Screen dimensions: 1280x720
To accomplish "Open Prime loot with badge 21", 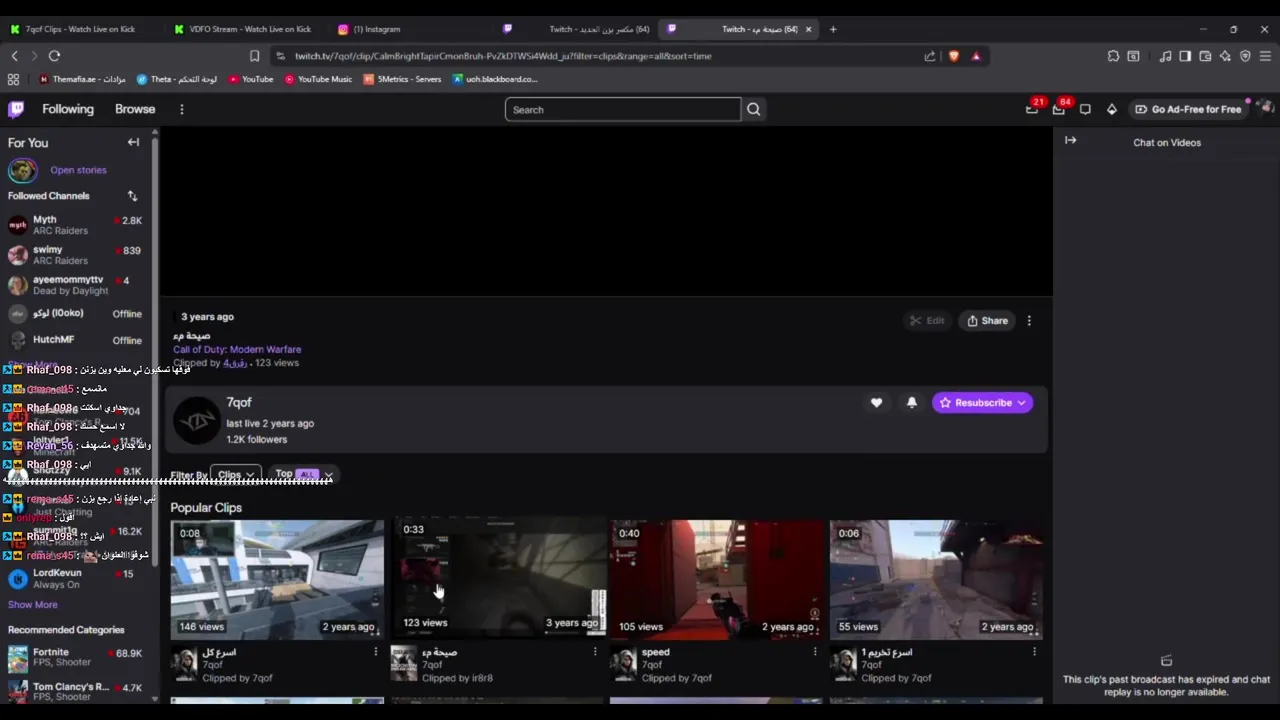I will pyautogui.click(x=1032, y=109).
